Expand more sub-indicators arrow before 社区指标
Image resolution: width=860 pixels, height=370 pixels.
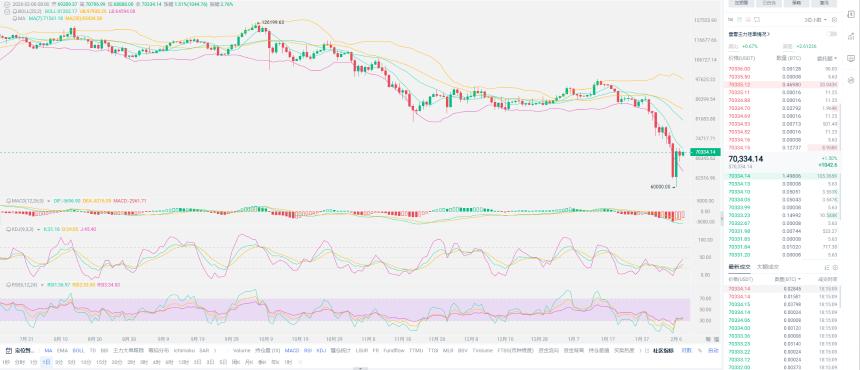click(641, 350)
